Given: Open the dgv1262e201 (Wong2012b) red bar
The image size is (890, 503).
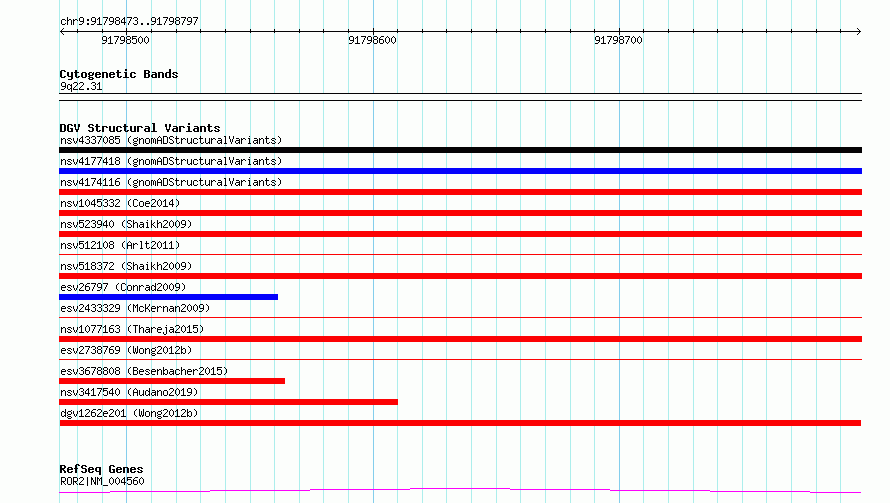Looking at the screenshot, I should point(460,423).
